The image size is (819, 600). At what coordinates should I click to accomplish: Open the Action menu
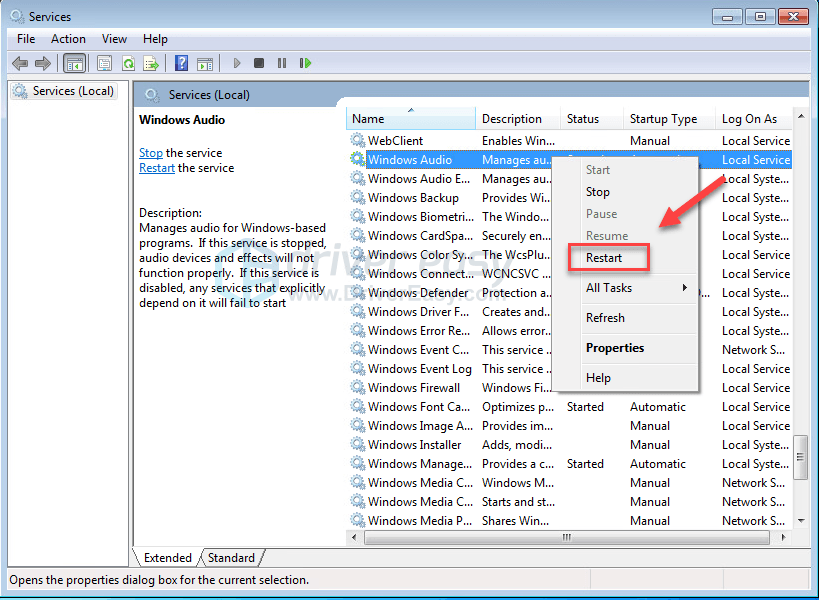[x=68, y=38]
